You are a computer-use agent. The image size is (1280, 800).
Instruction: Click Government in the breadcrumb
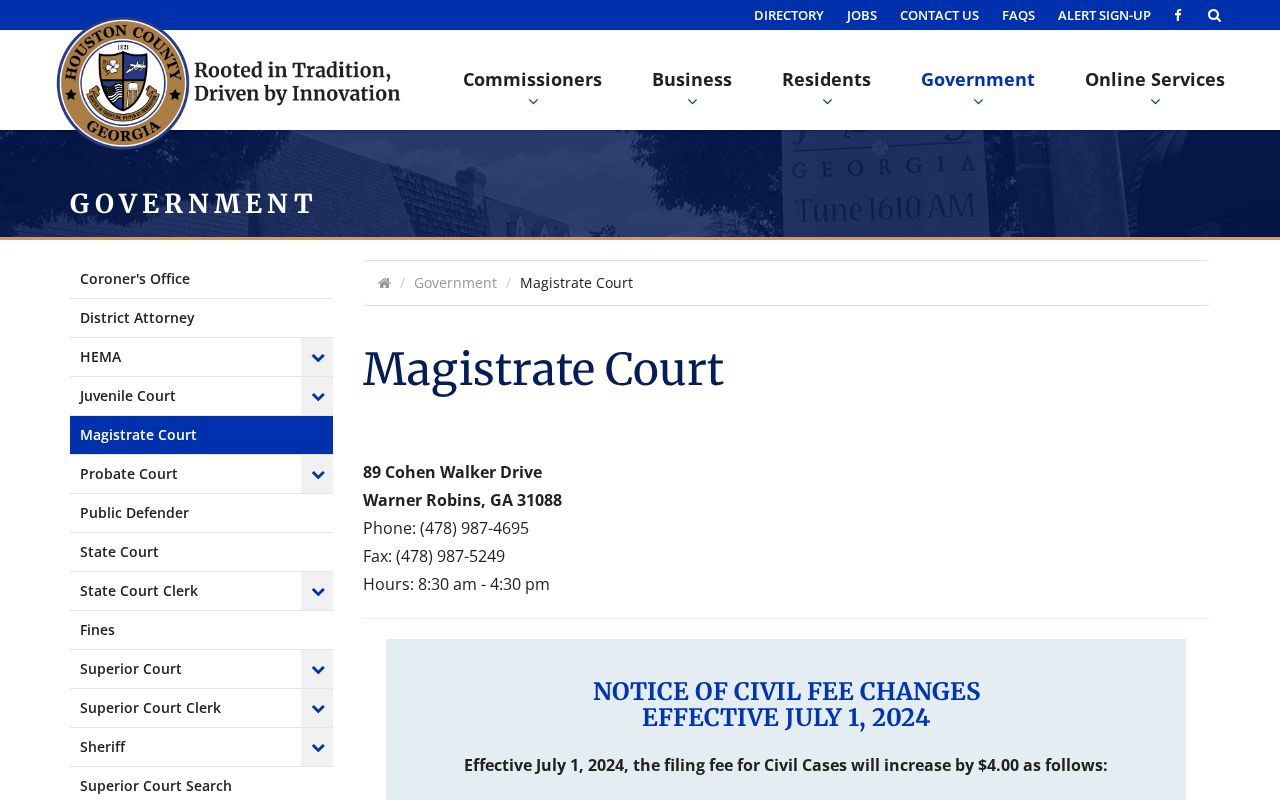455,283
